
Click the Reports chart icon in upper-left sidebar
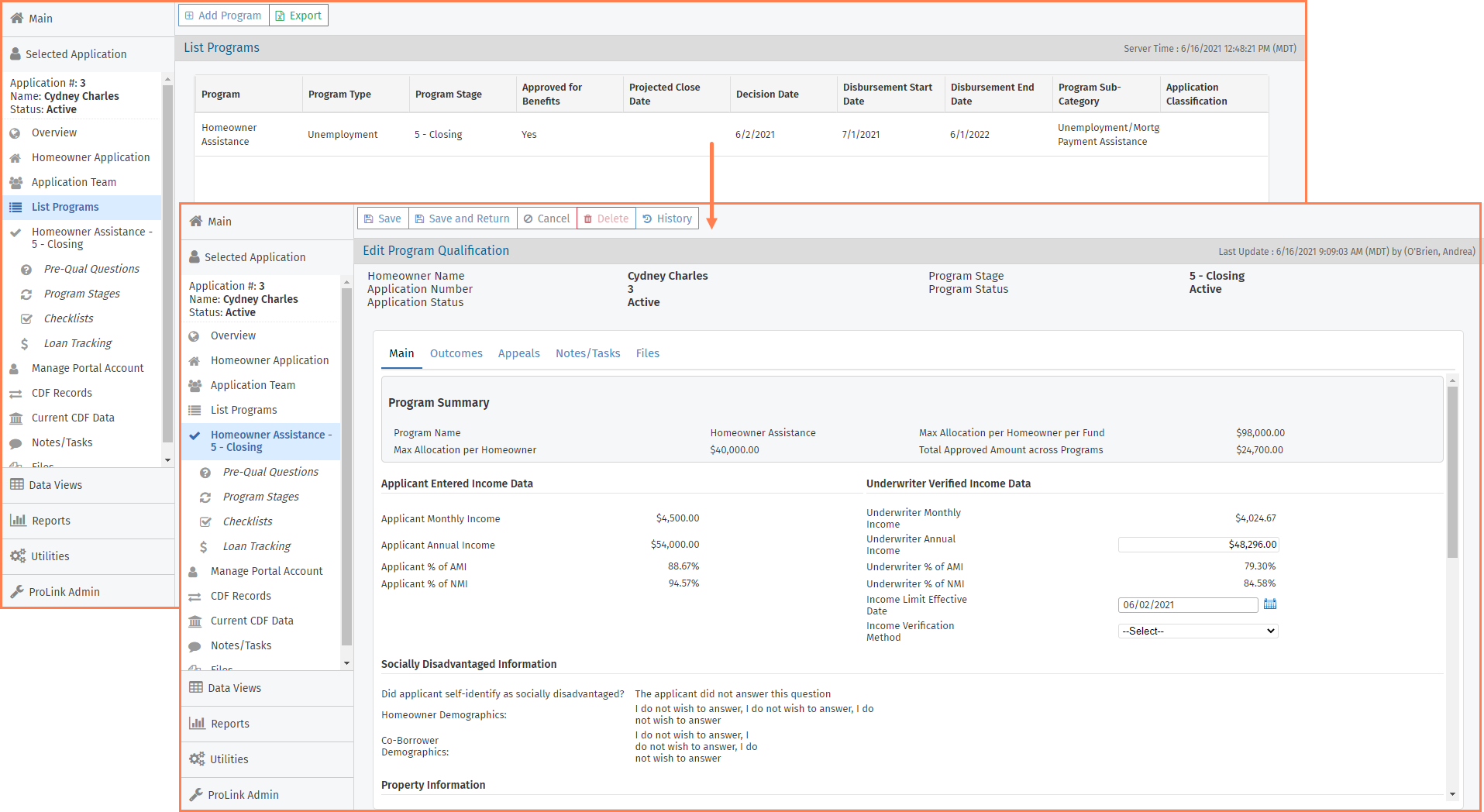pos(17,521)
